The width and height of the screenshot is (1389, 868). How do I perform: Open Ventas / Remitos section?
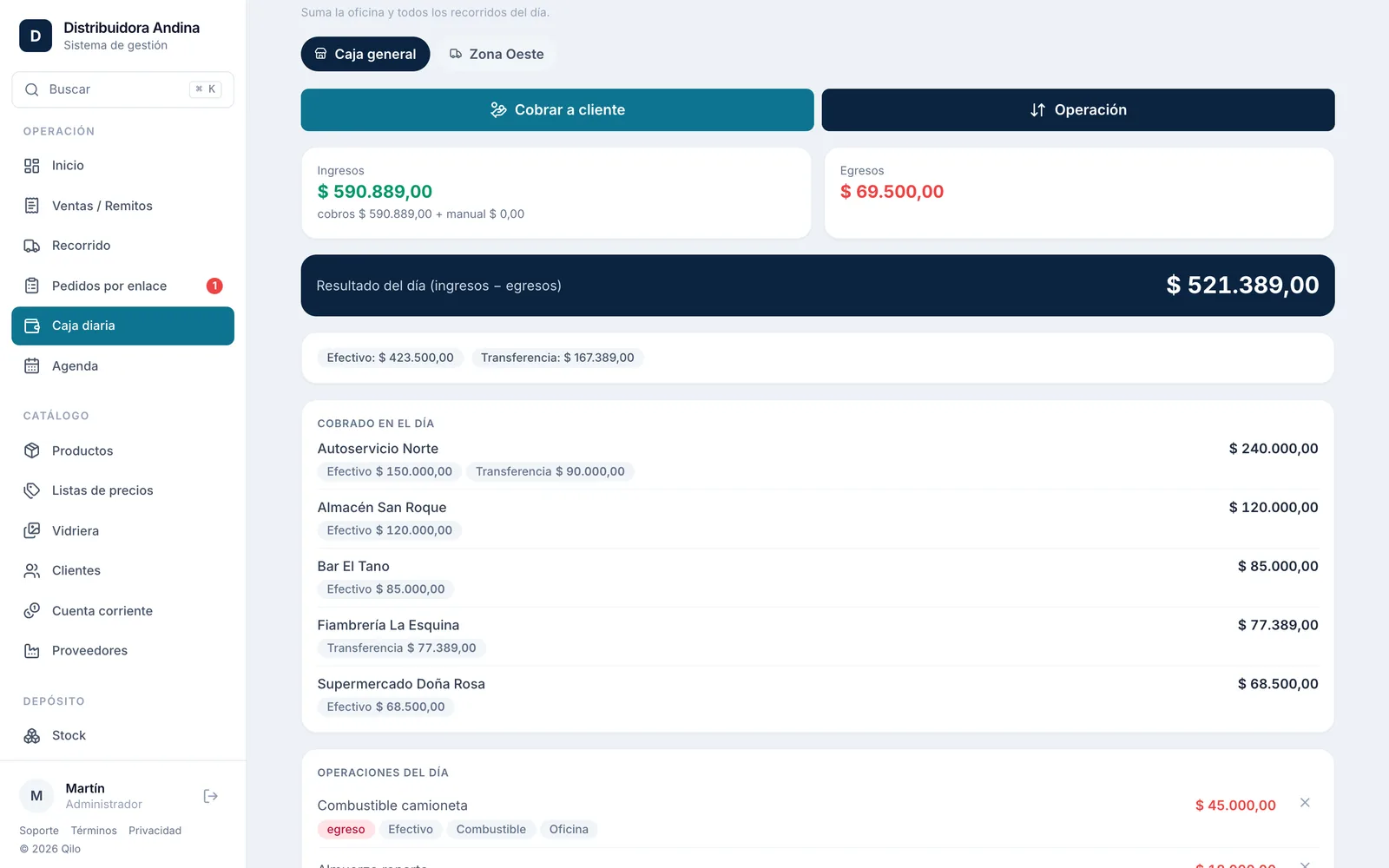122,206
